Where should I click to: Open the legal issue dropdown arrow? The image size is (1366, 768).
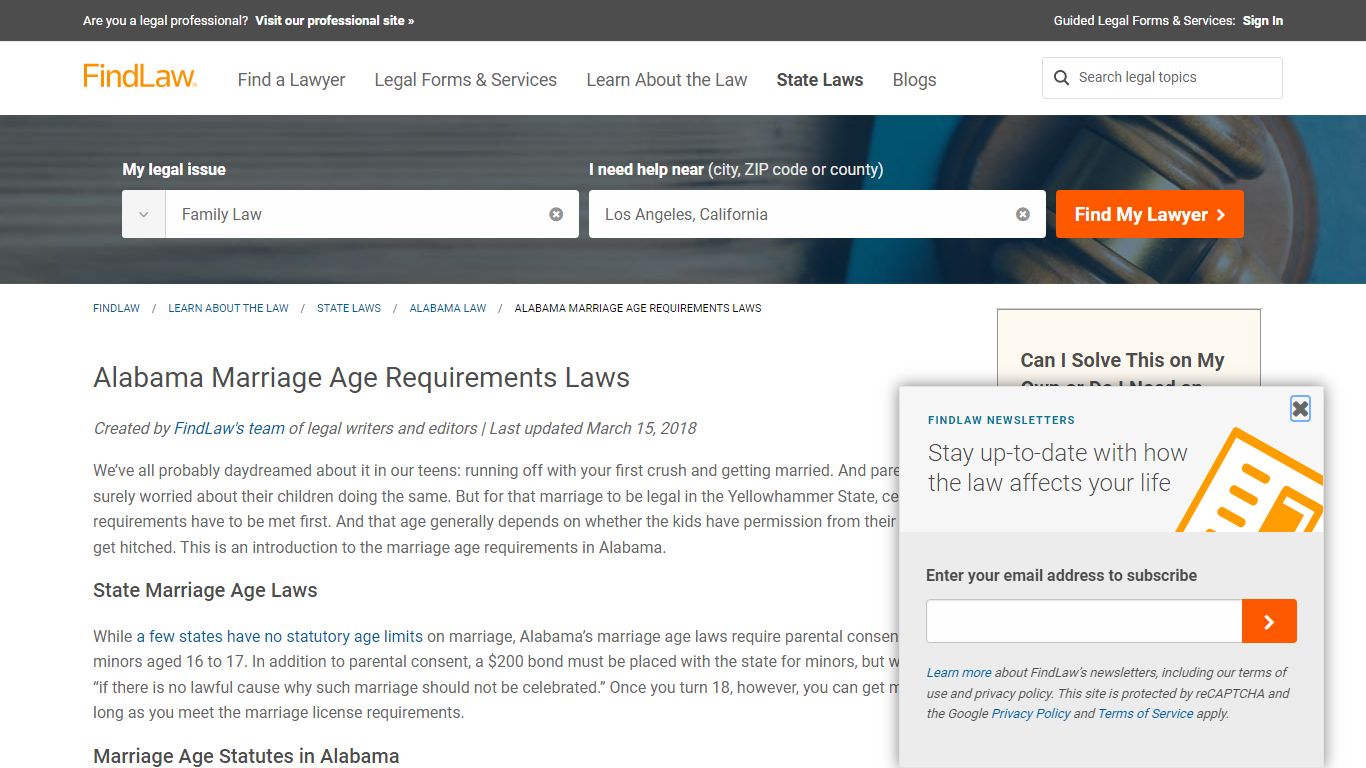click(x=144, y=214)
